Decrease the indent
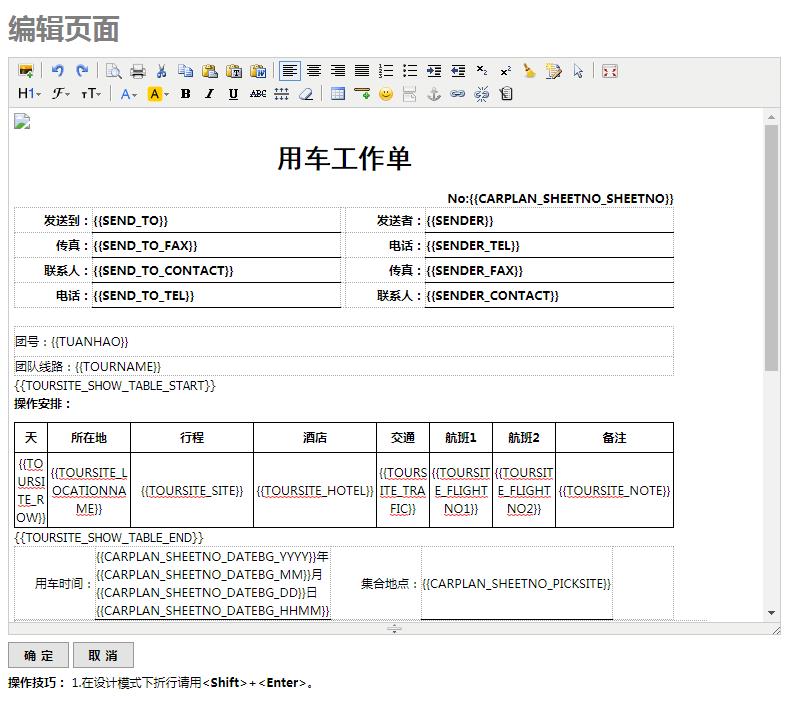Screen dimensions: 797x702 pyautogui.click(x=458, y=71)
